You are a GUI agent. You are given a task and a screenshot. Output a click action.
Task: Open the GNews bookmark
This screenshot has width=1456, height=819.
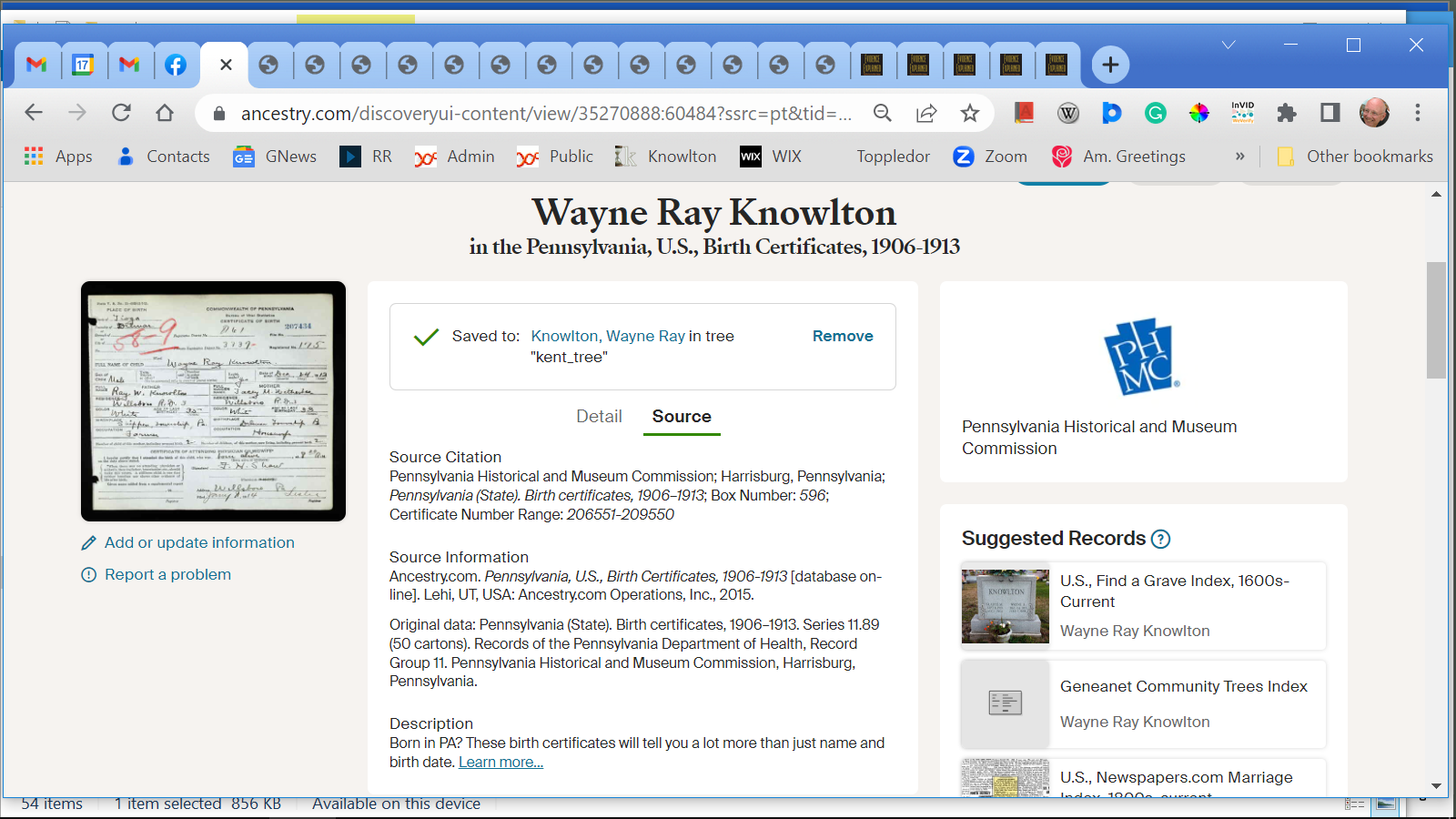275,157
